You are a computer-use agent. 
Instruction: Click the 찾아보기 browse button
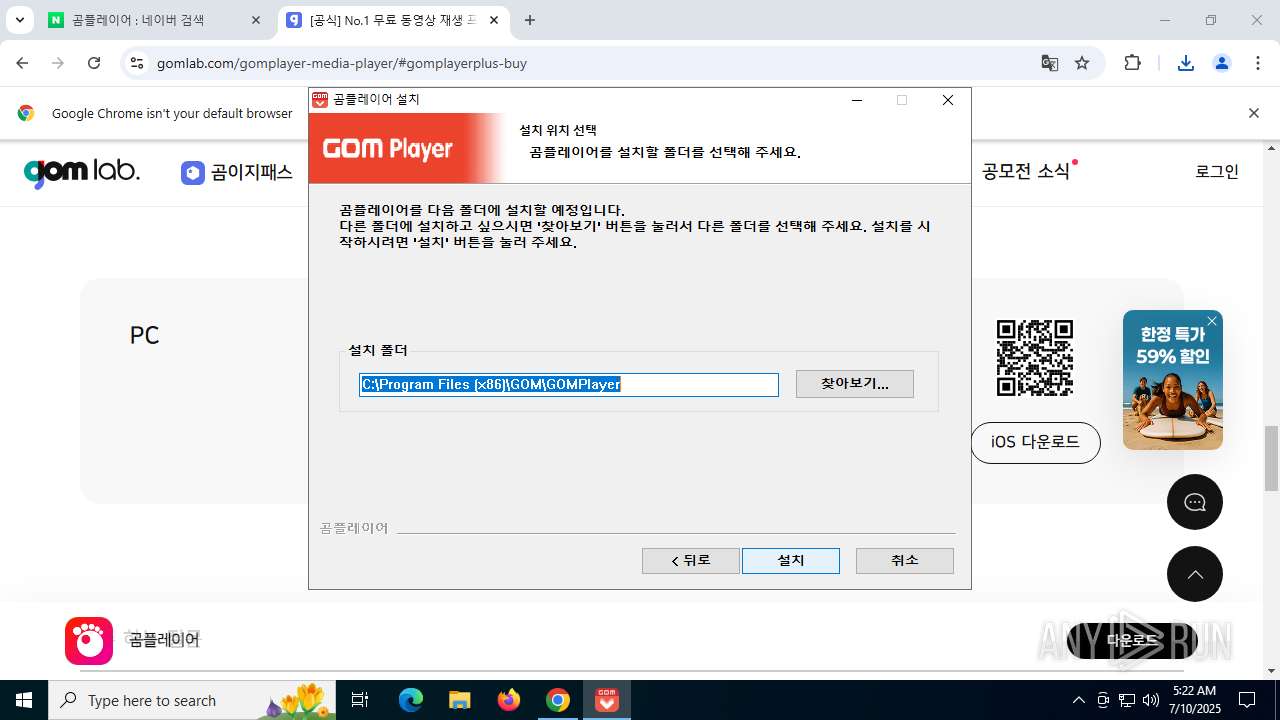point(854,384)
